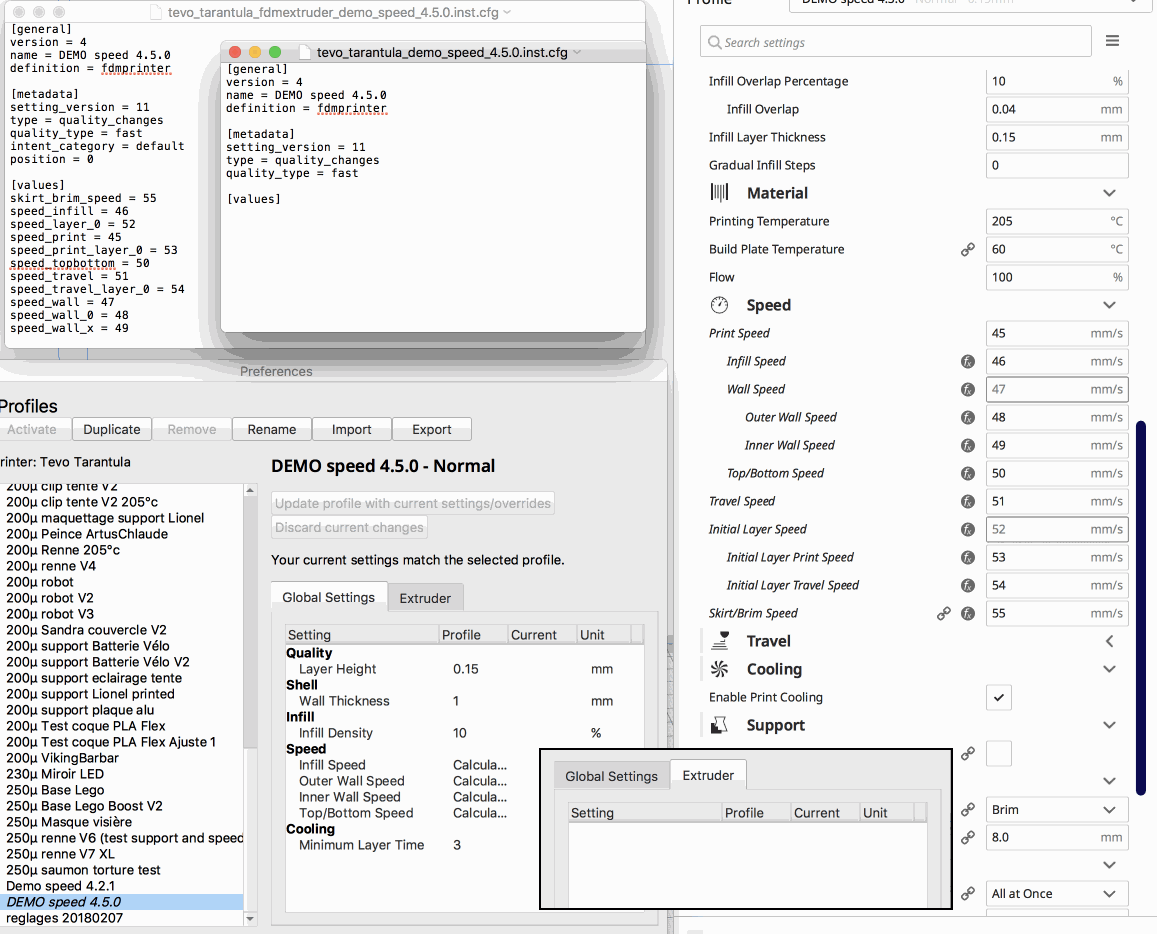Click the link icon next to Brim dropdown
The image size is (1157, 934).
click(967, 810)
